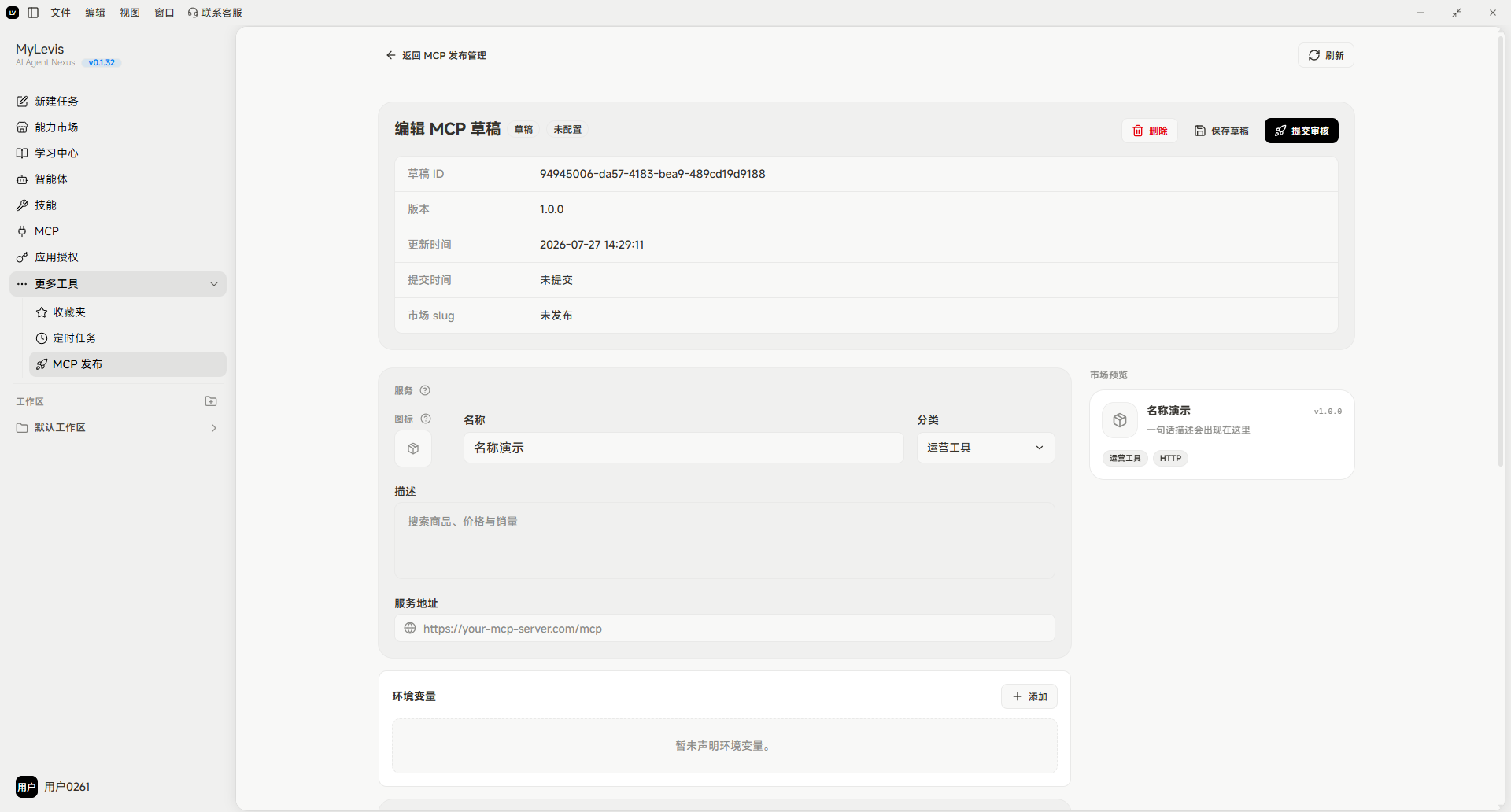This screenshot has width=1511, height=812.
Task: Open the 编辑 menu
Action: (95, 13)
